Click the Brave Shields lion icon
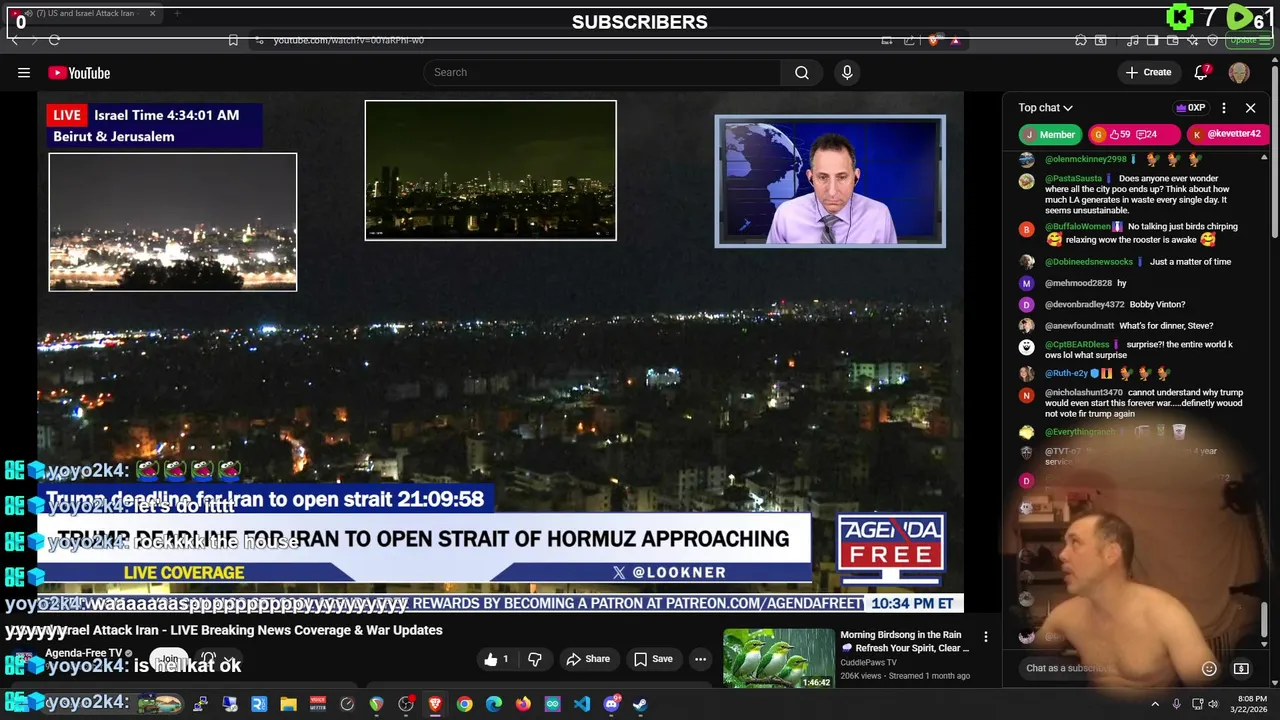This screenshot has width=1280, height=720. pos(934,40)
